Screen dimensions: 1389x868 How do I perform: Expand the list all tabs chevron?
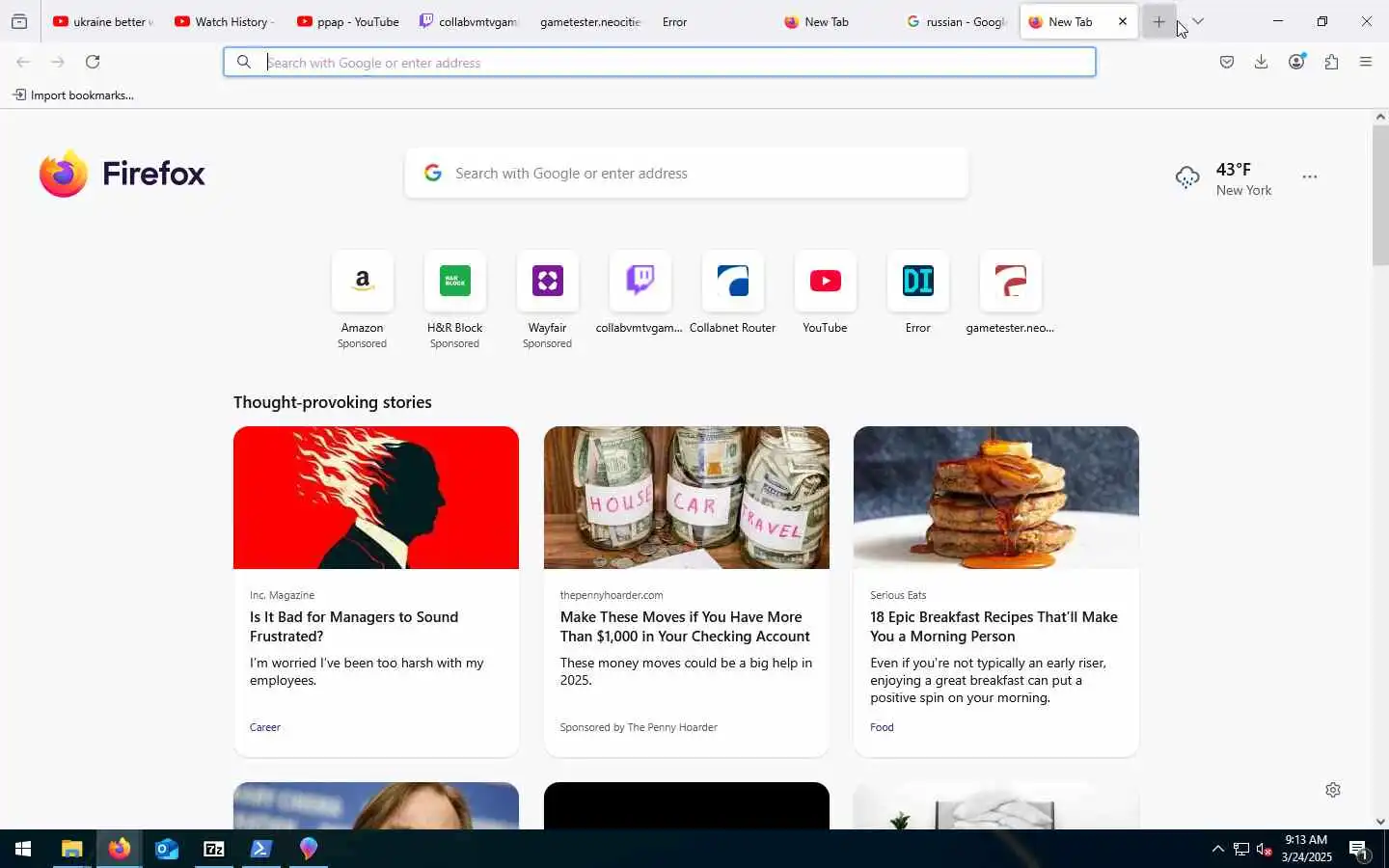click(x=1198, y=21)
